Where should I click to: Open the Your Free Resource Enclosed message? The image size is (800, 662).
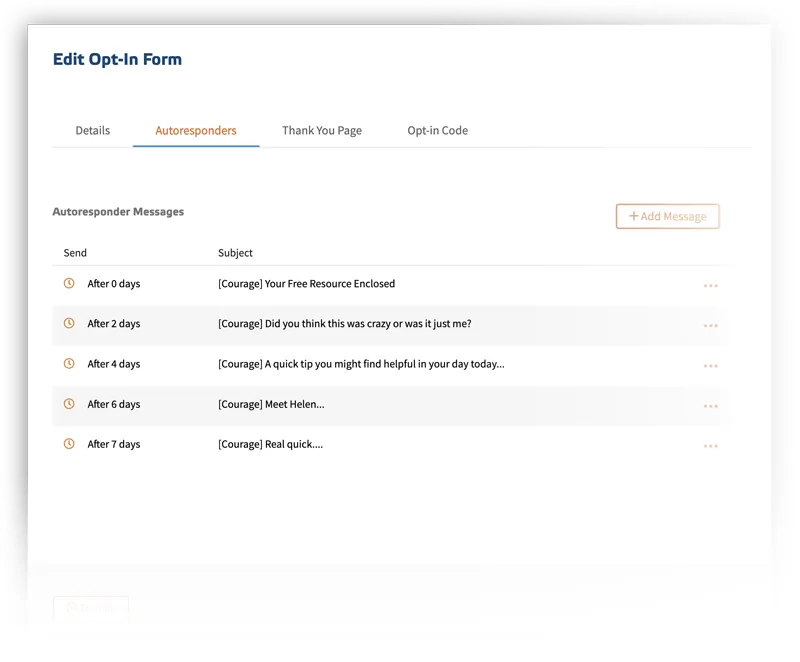point(306,284)
